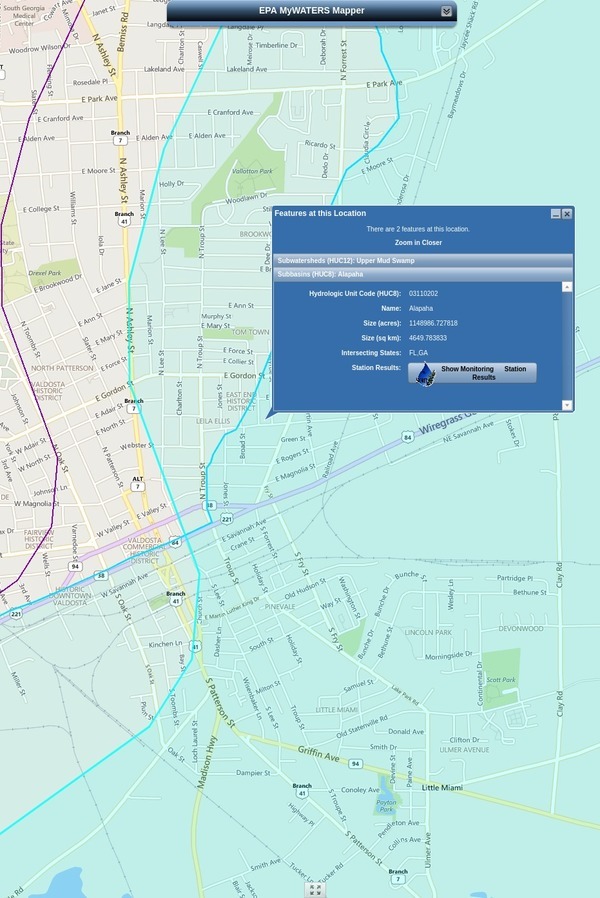Click the LINCOLN PARK neighborhood label
Image resolution: width=600 pixels, height=898 pixels.
(428, 633)
